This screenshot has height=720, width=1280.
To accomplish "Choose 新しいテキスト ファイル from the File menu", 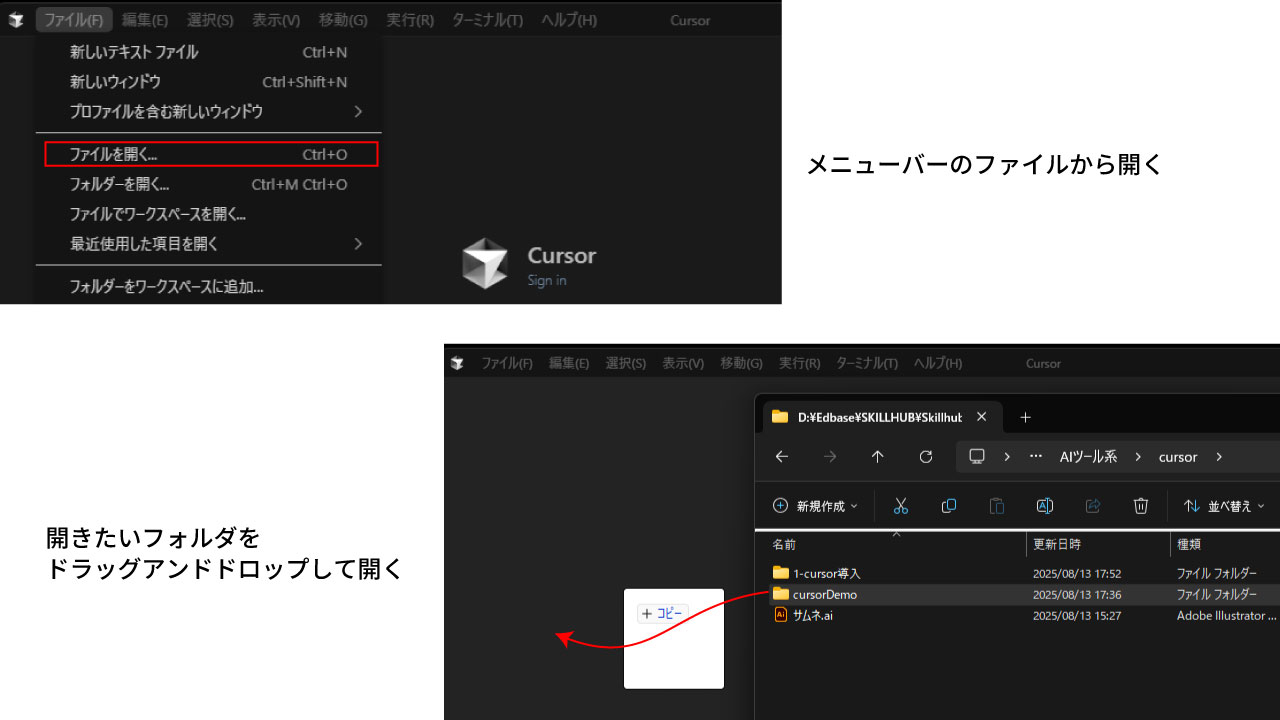I will [x=208, y=52].
